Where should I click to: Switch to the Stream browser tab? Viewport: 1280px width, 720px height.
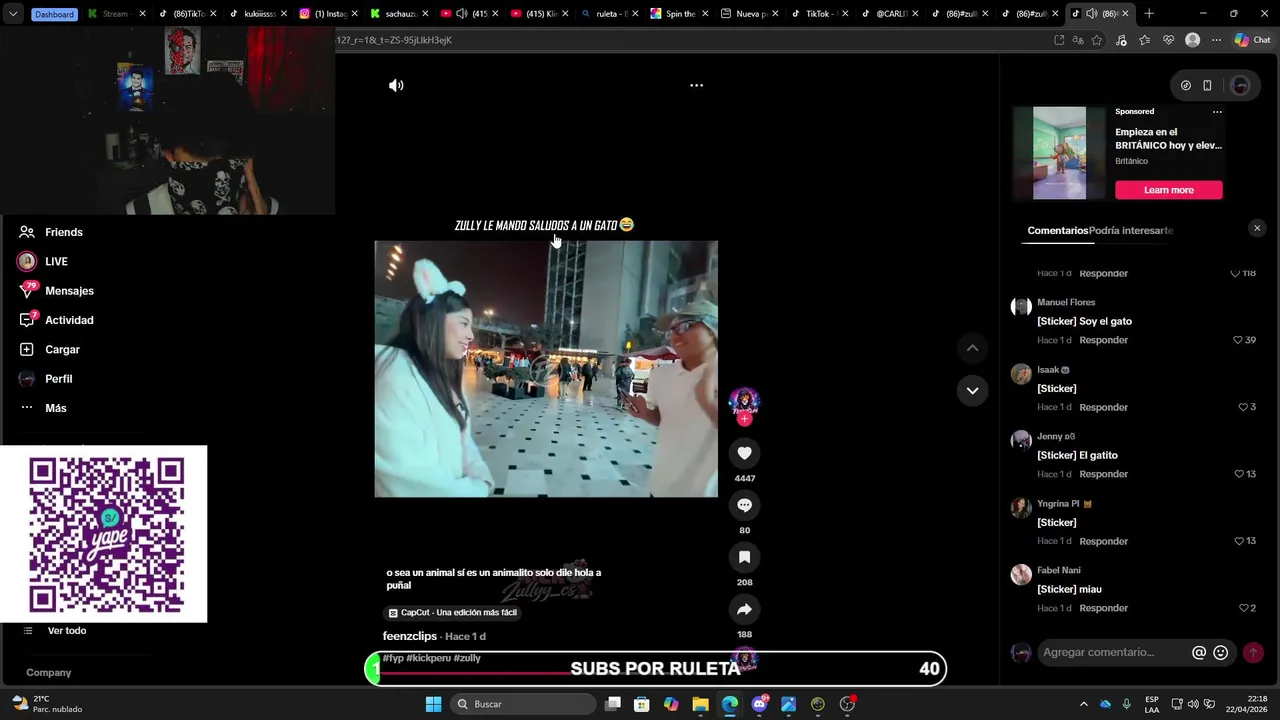115,14
